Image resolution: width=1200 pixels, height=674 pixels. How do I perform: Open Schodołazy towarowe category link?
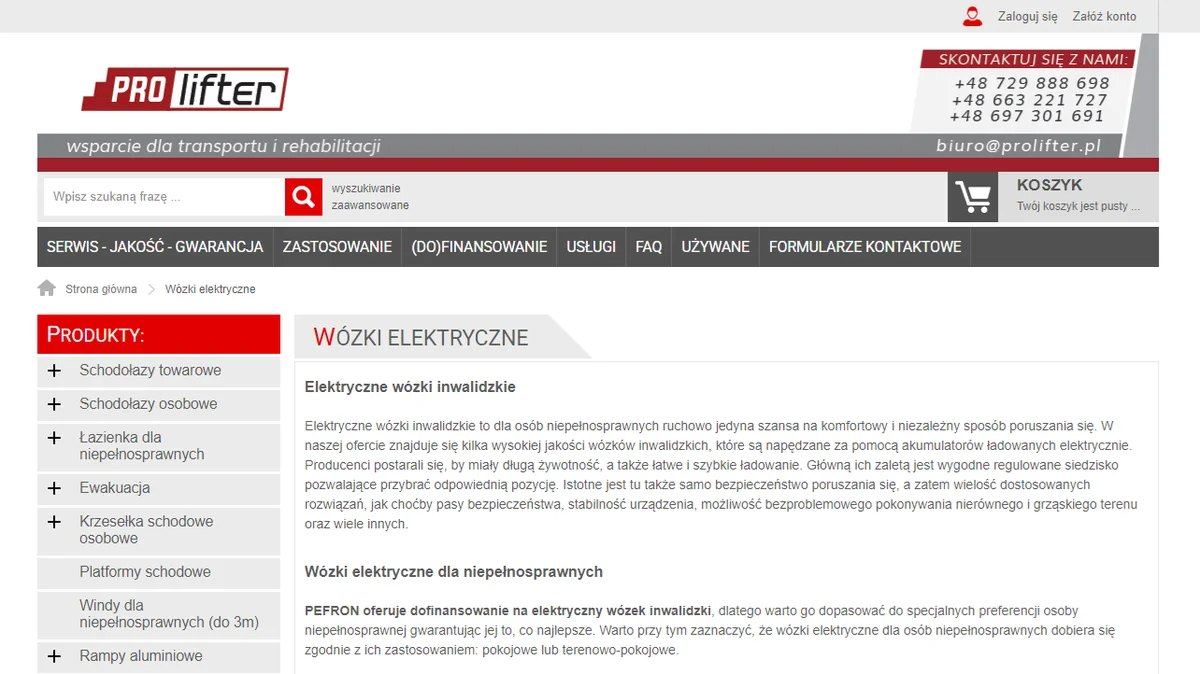coord(150,371)
